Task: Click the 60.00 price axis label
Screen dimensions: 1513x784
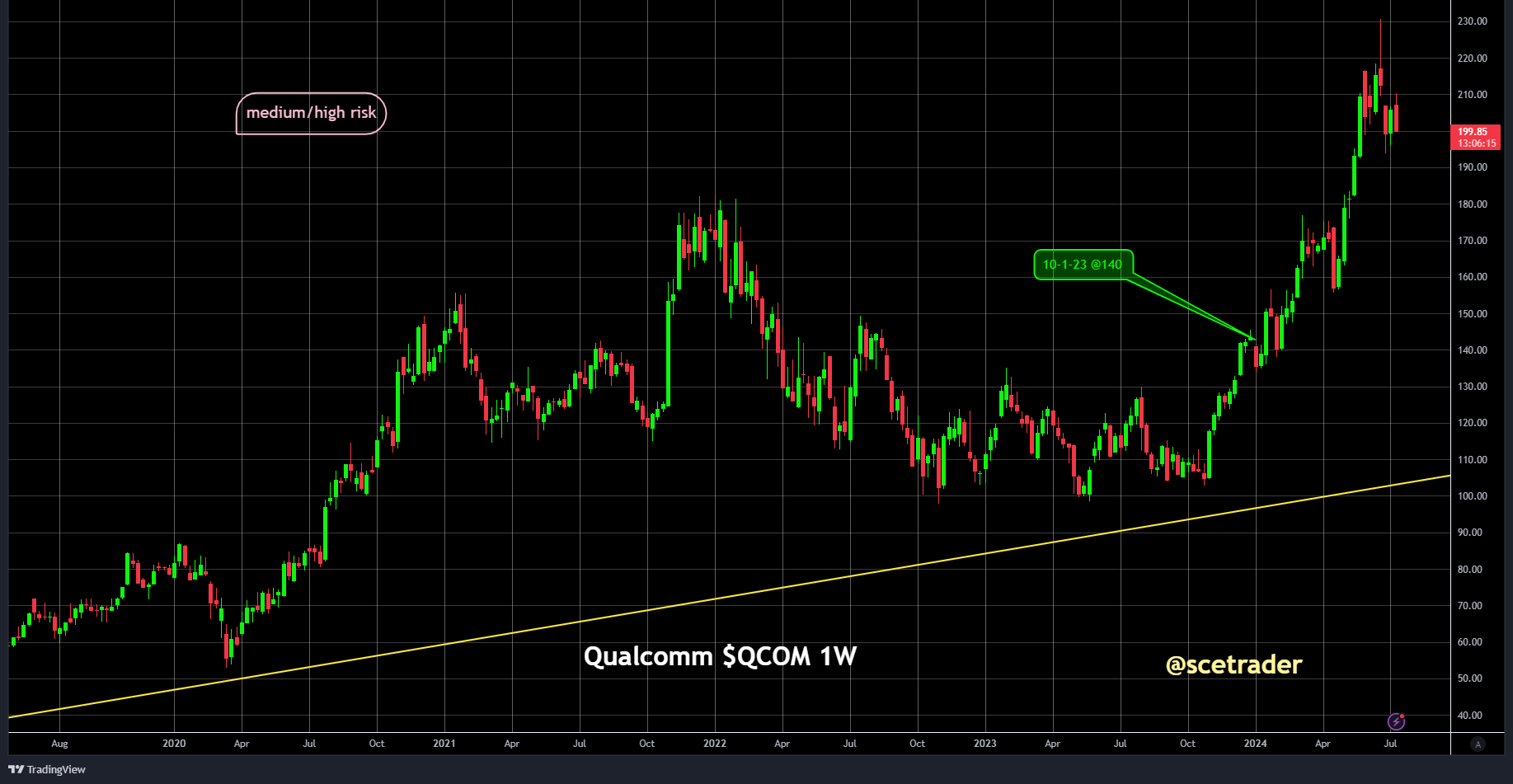Action: tap(1470, 642)
